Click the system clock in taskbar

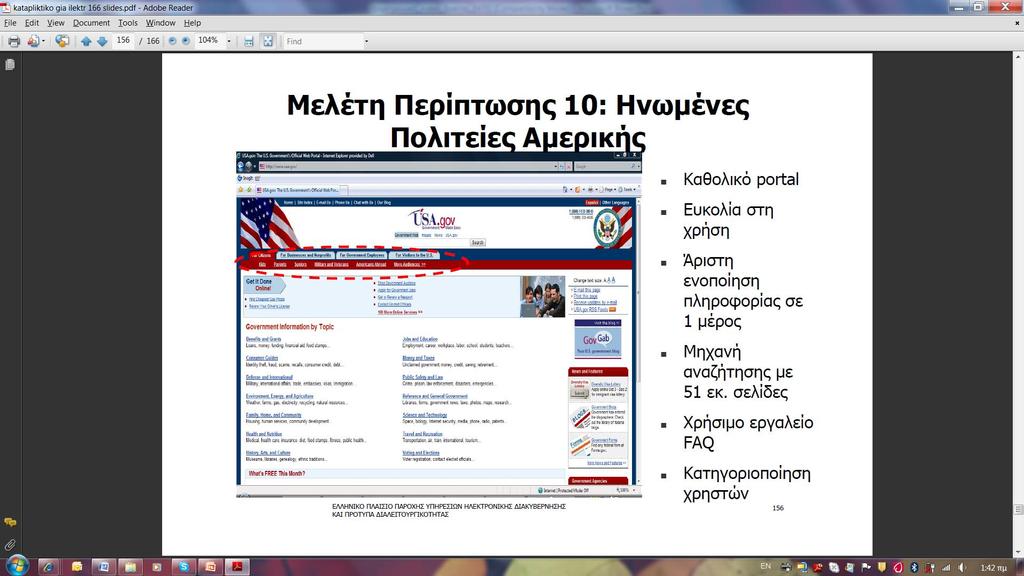tap(993, 568)
